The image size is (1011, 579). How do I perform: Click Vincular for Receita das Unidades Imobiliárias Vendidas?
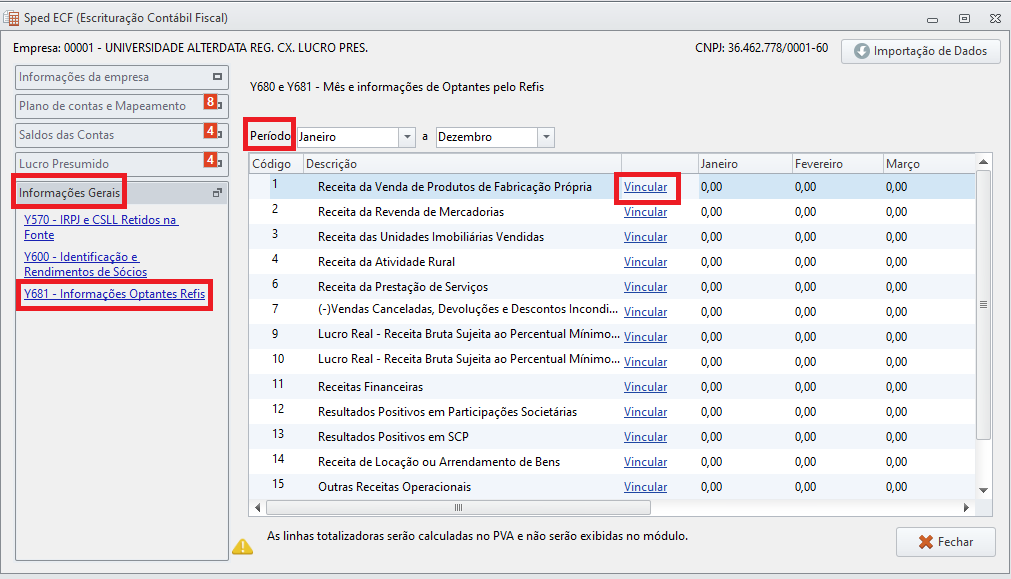[x=645, y=237]
